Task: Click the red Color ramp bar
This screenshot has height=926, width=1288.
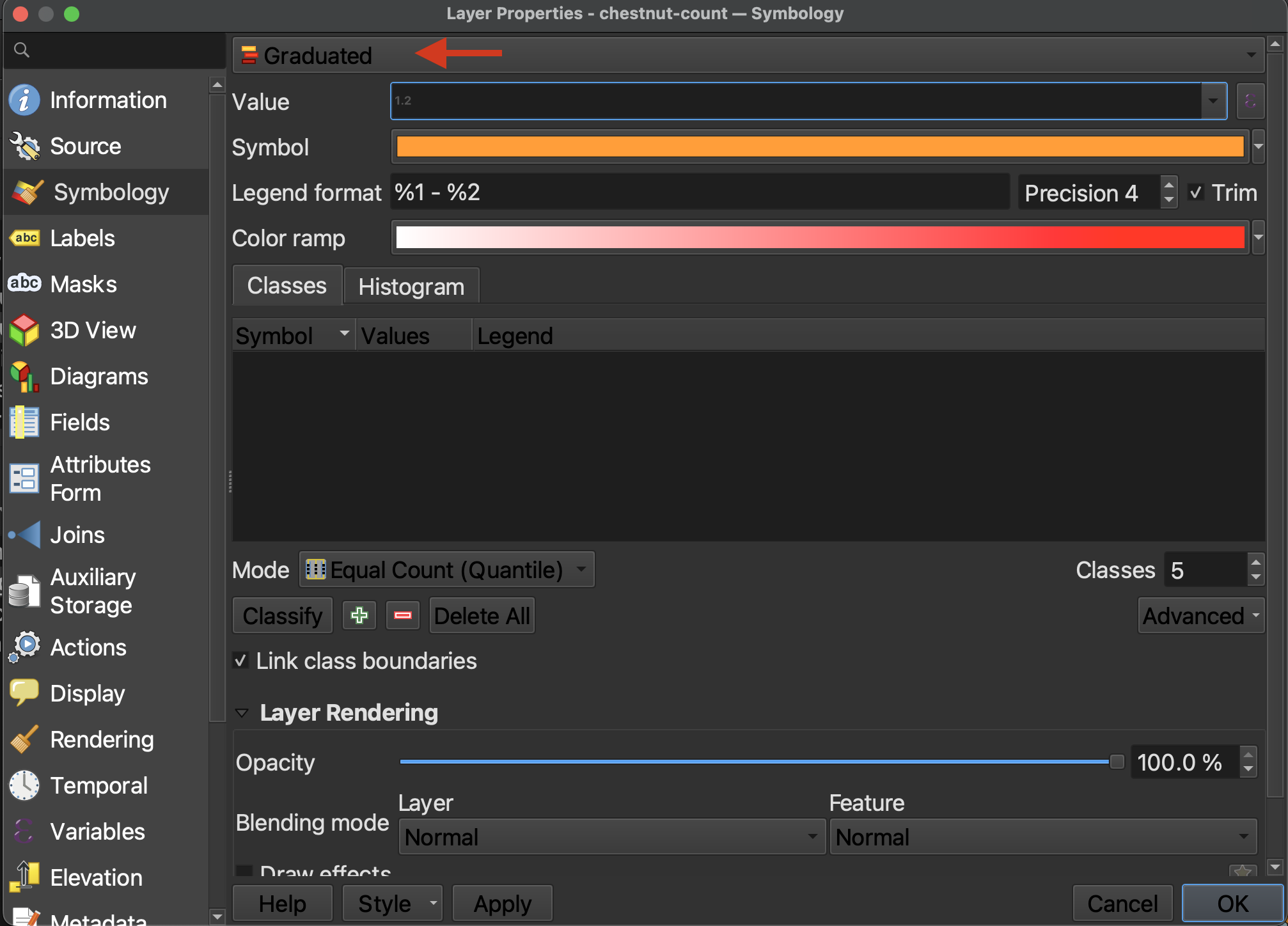Action: tap(819, 238)
